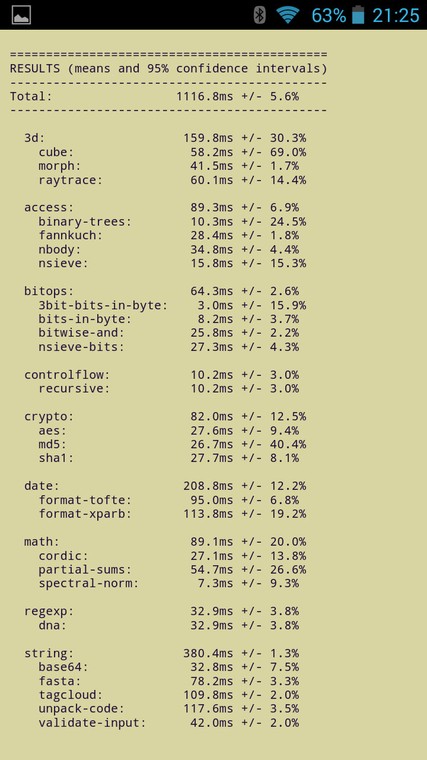Select the 3d category result row
The image size is (427, 760).
tap(165, 138)
